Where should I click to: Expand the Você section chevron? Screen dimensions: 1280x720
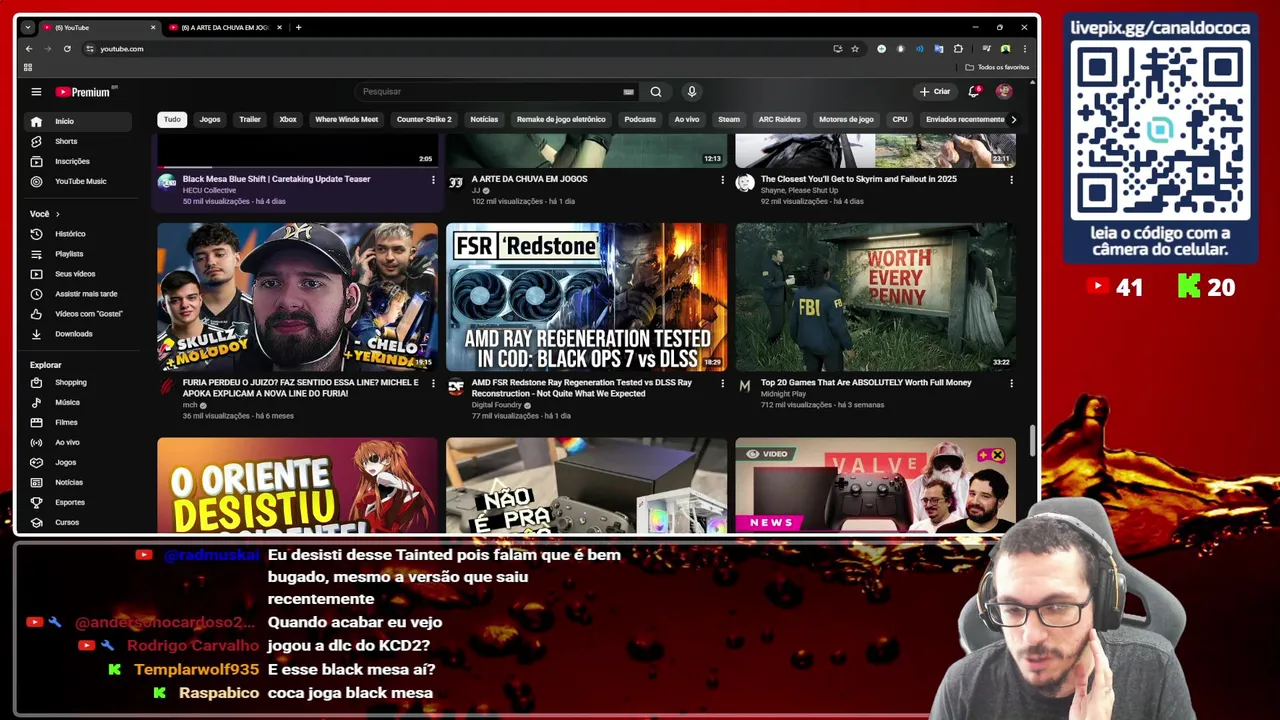coord(57,214)
